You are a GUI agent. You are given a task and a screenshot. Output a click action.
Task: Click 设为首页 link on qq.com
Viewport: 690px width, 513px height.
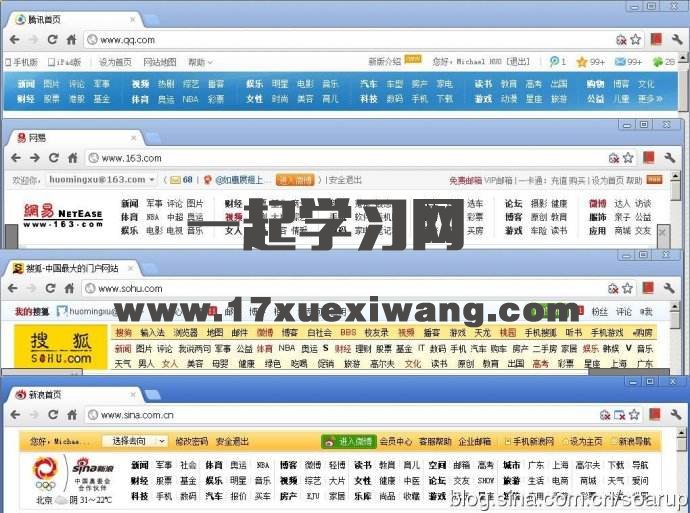(x=115, y=62)
